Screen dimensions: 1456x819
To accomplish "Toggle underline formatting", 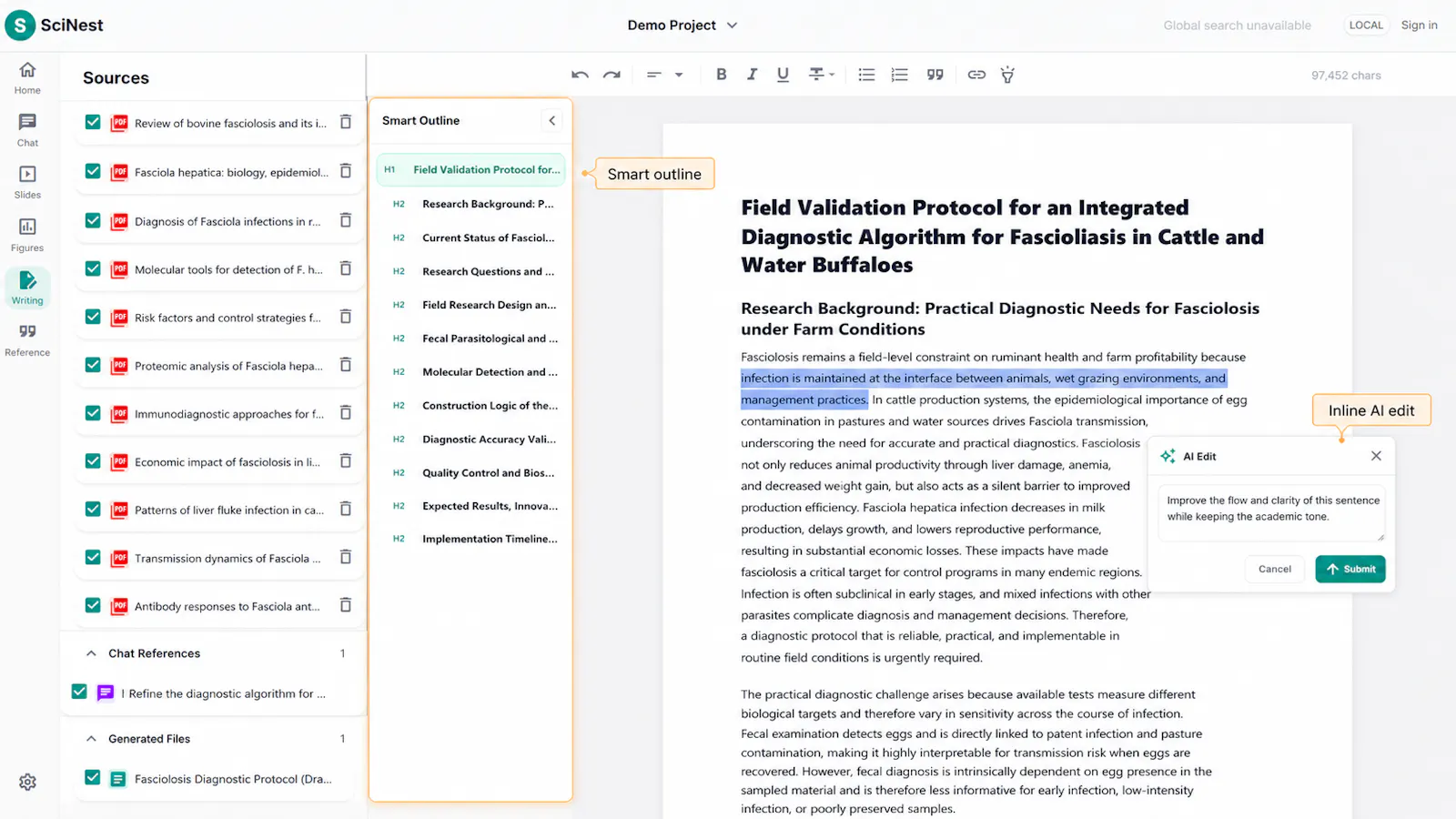I will (783, 75).
